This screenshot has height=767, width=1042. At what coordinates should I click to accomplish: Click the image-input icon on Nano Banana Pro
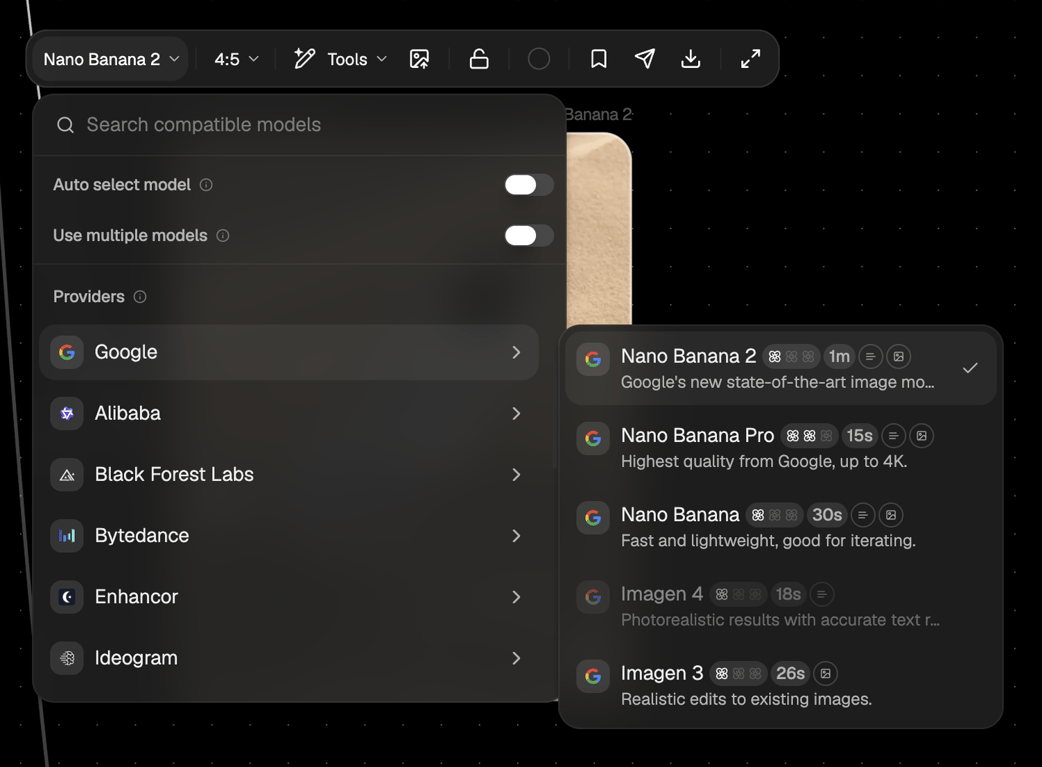pyautogui.click(x=922, y=436)
